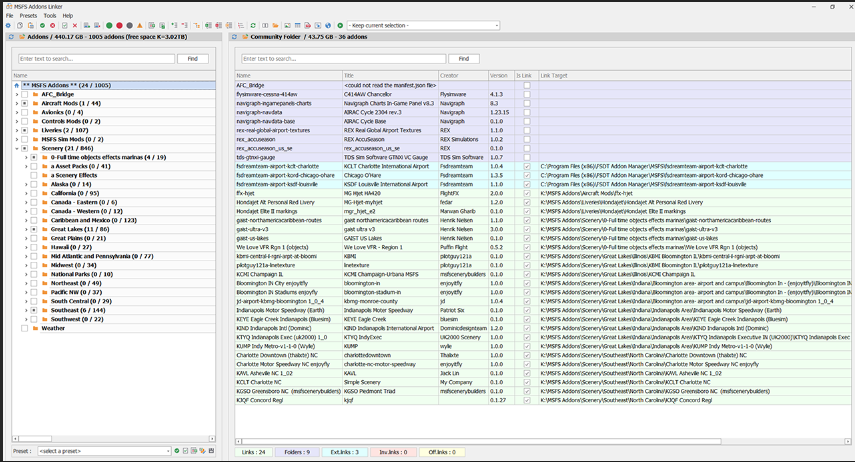Screen dimensions: 855x462
Task: Click the picture image toolbar icon
Action: point(287,26)
